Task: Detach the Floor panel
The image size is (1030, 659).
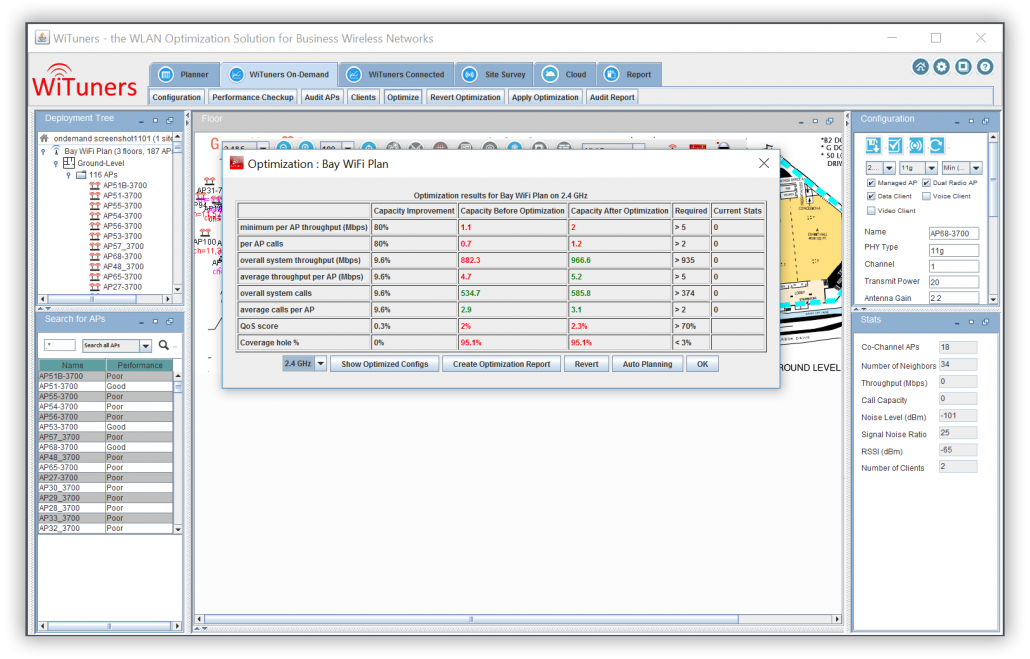Action: [x=830, y=122]
